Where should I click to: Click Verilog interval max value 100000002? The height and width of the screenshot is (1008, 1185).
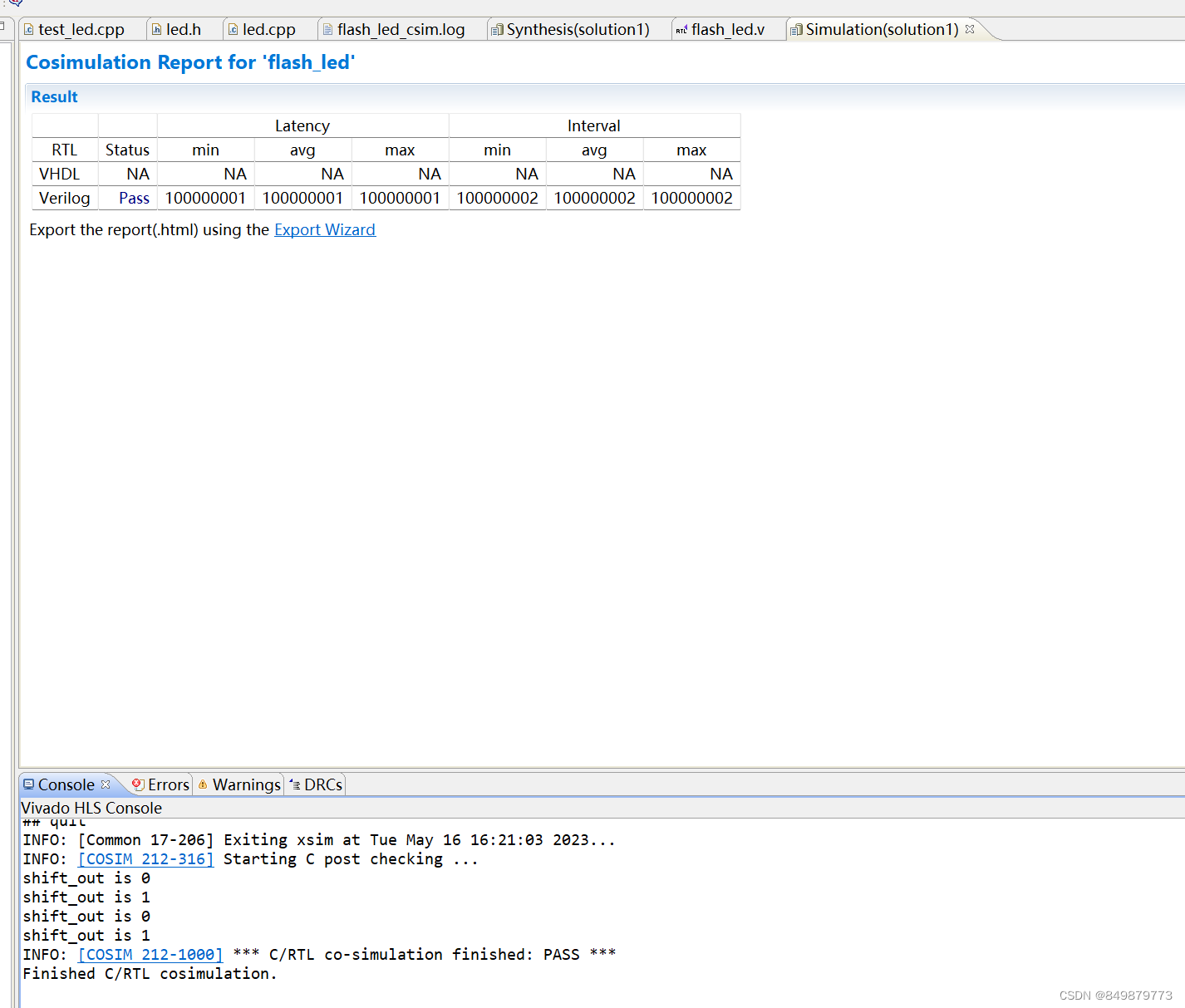point(692,199)
